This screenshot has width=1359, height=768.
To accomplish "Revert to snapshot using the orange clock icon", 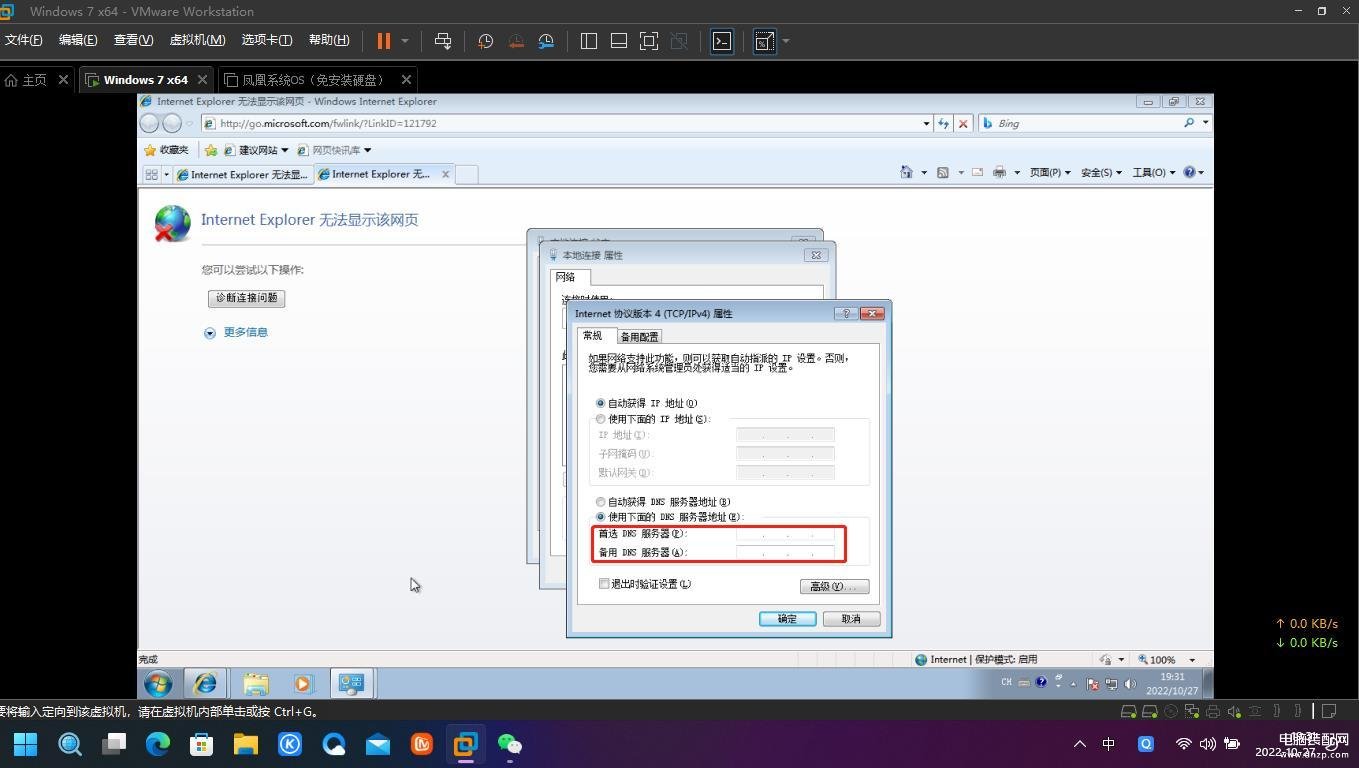I will pos(516,41).
